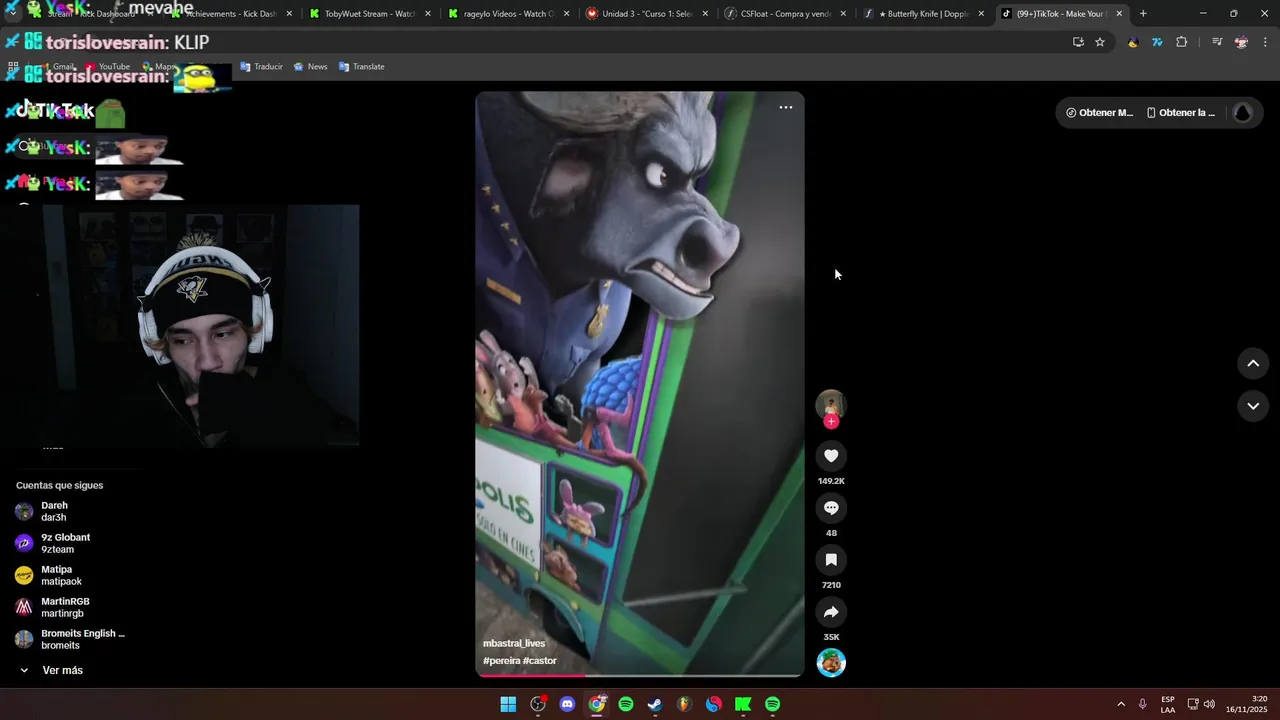
Task: Open the News bookmark
Action: [x=310, y=67]
